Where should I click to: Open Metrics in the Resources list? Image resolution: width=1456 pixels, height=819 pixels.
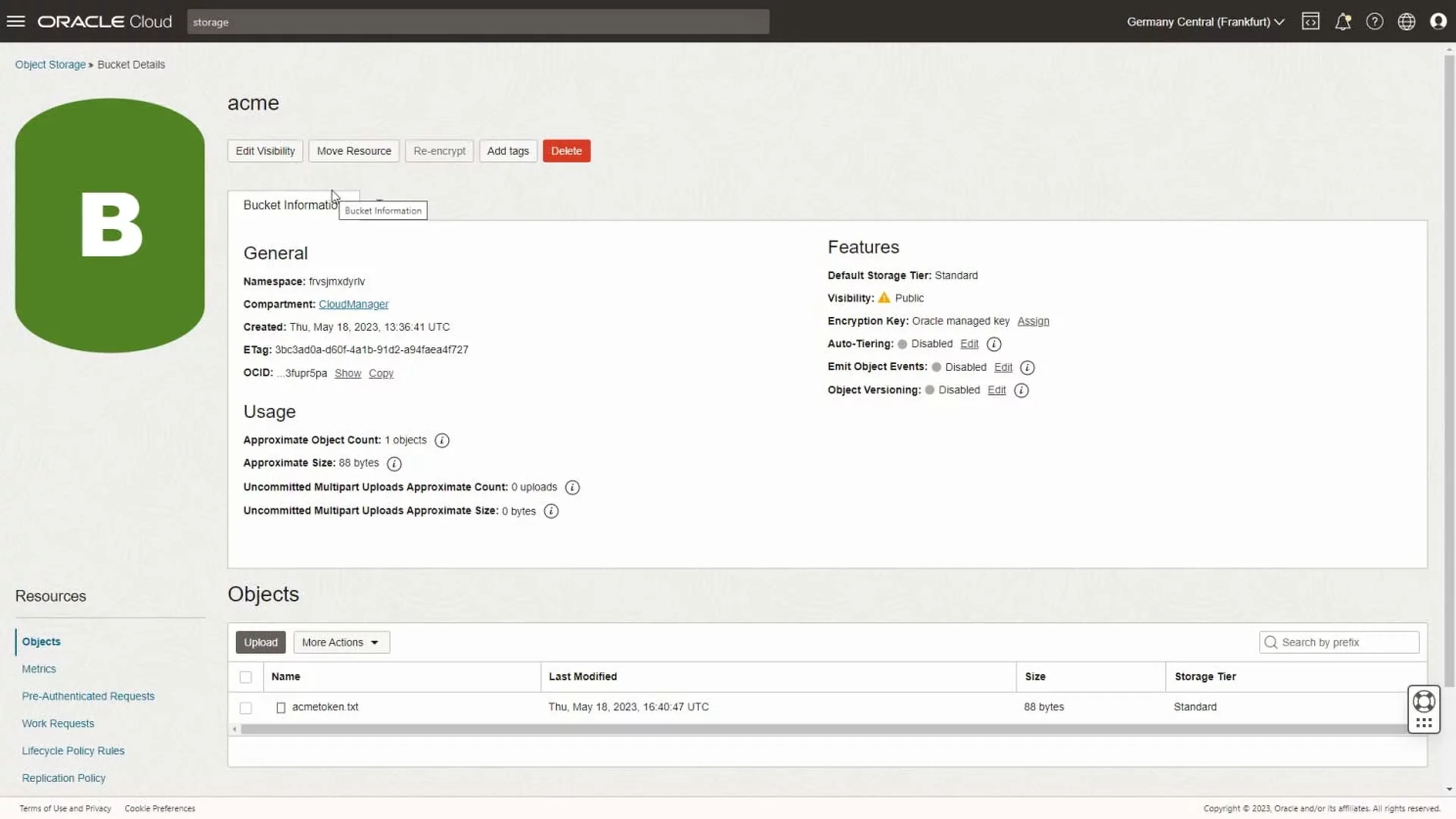(39, 668)
